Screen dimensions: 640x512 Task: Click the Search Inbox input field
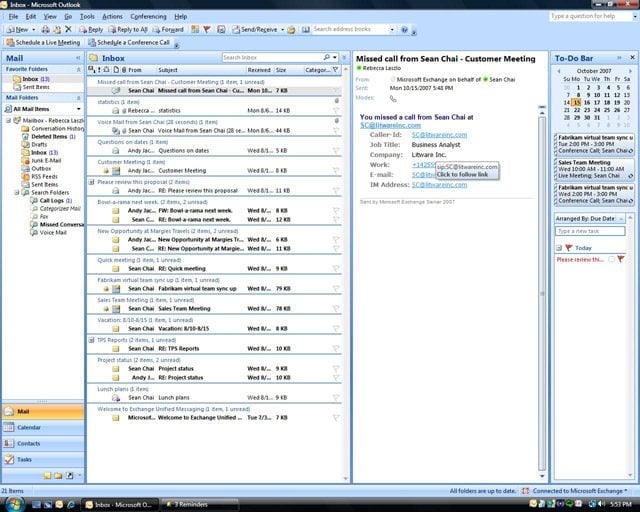272,58
